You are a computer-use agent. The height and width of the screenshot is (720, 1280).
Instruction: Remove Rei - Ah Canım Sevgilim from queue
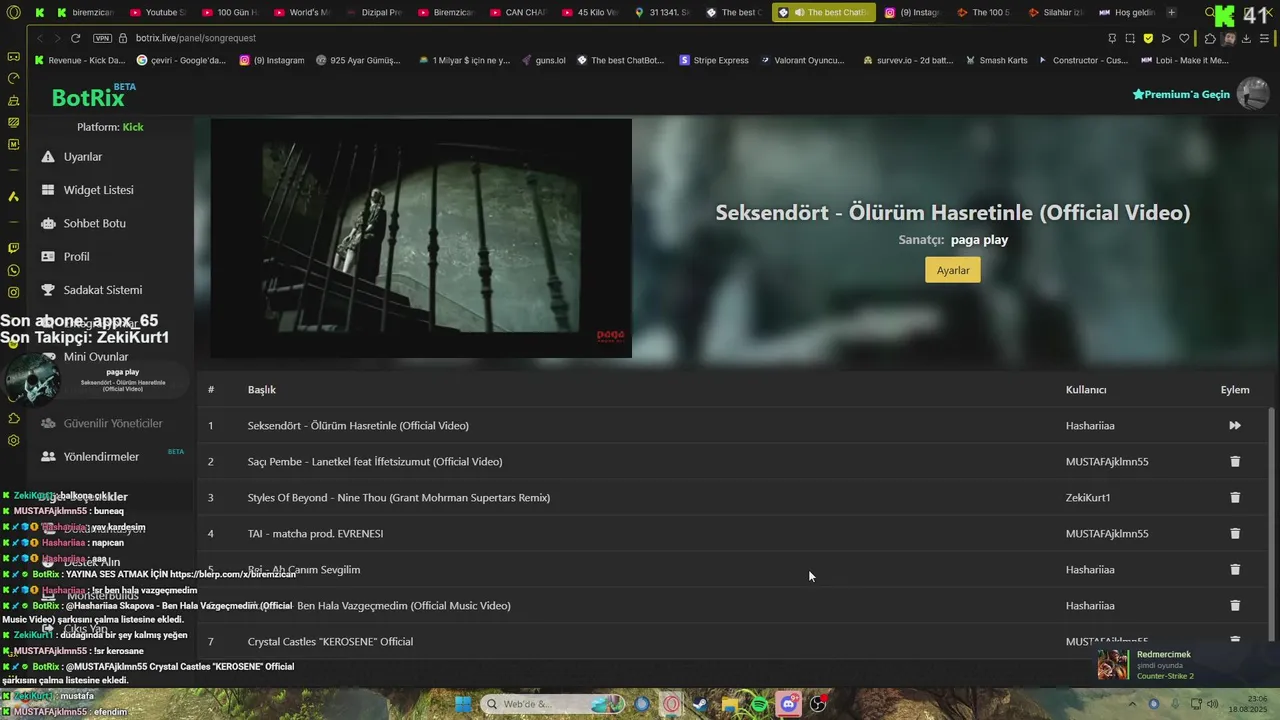1235,569
